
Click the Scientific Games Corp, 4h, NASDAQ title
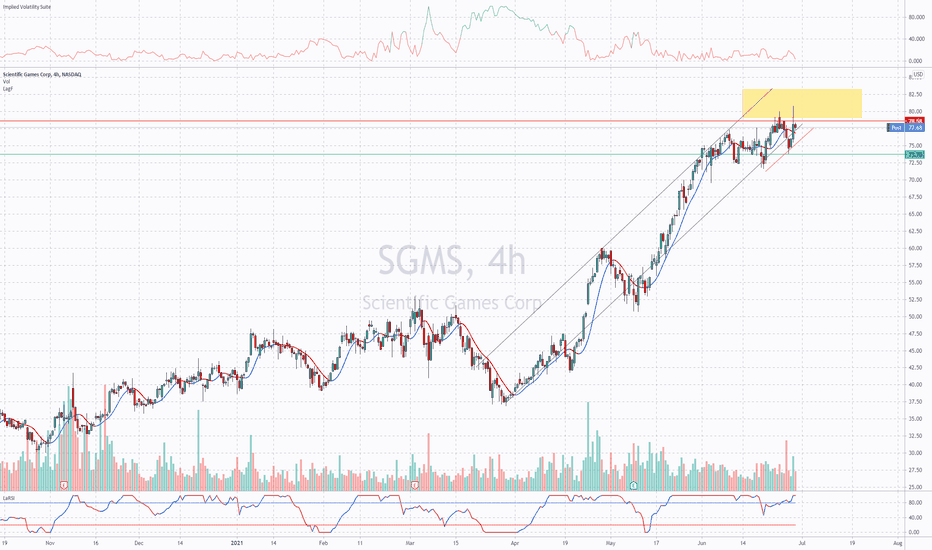[x=42, y=74]
